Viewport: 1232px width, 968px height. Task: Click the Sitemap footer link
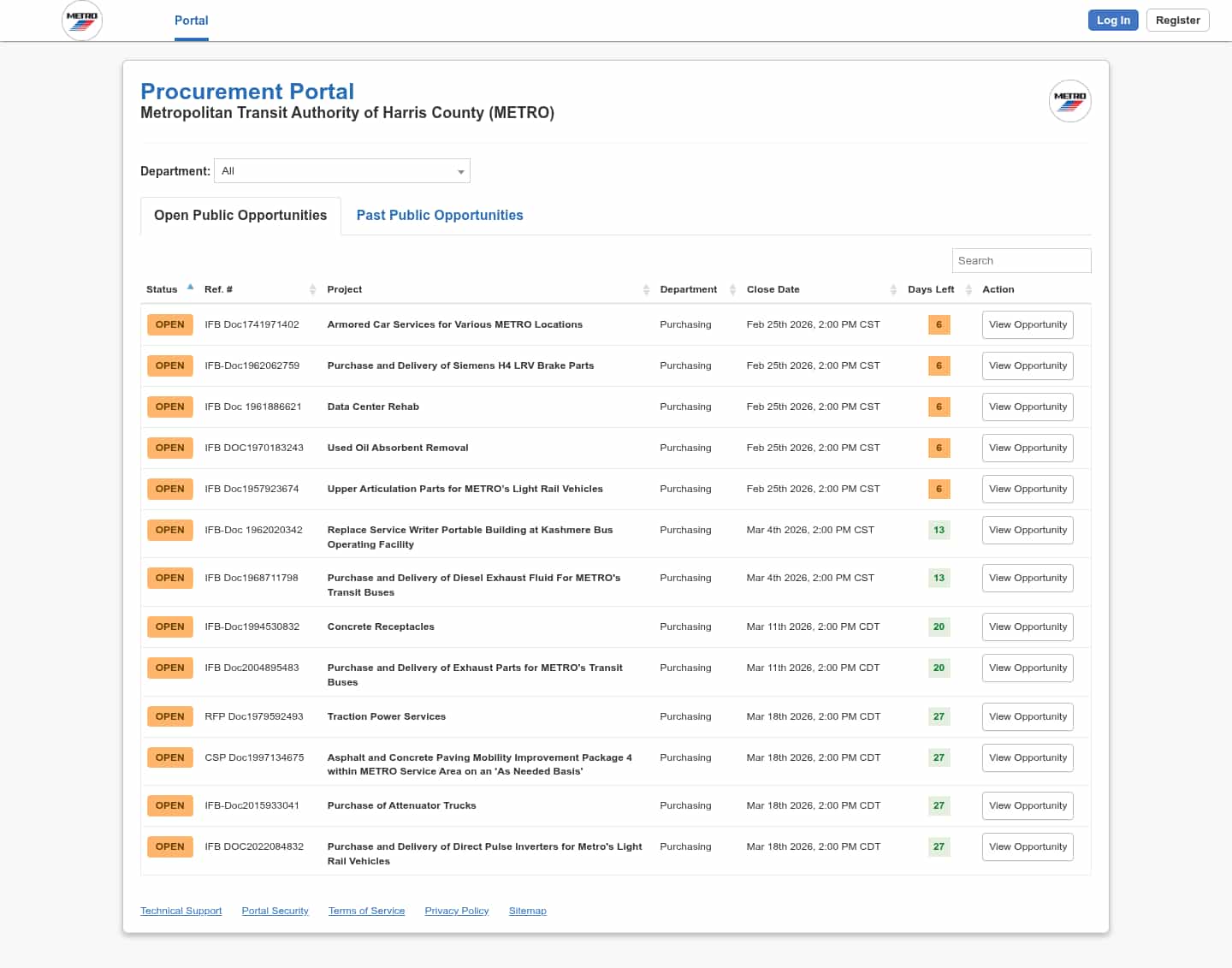[x=527, y=911]
